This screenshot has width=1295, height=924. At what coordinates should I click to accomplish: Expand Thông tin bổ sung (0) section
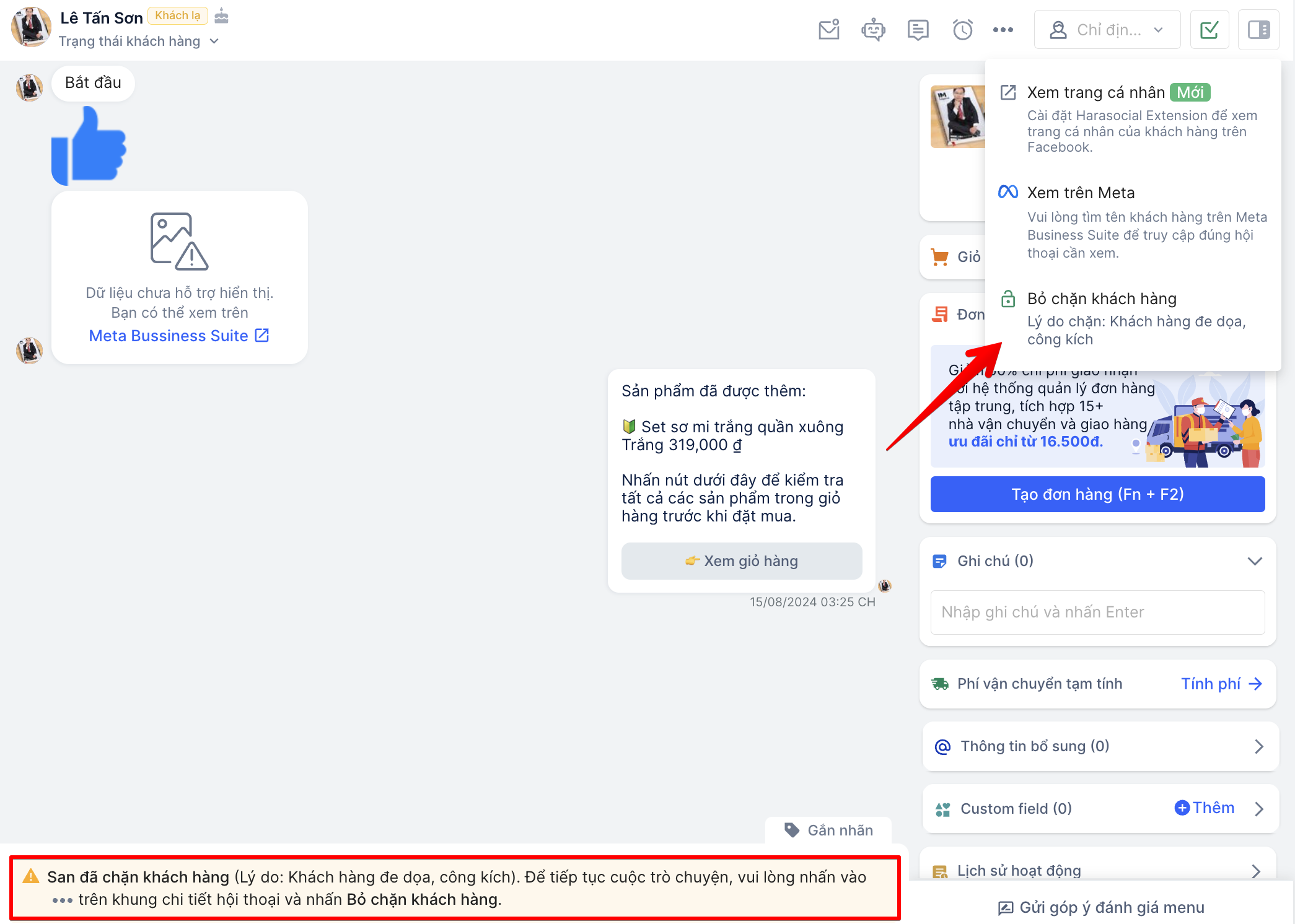point(1258,746)
